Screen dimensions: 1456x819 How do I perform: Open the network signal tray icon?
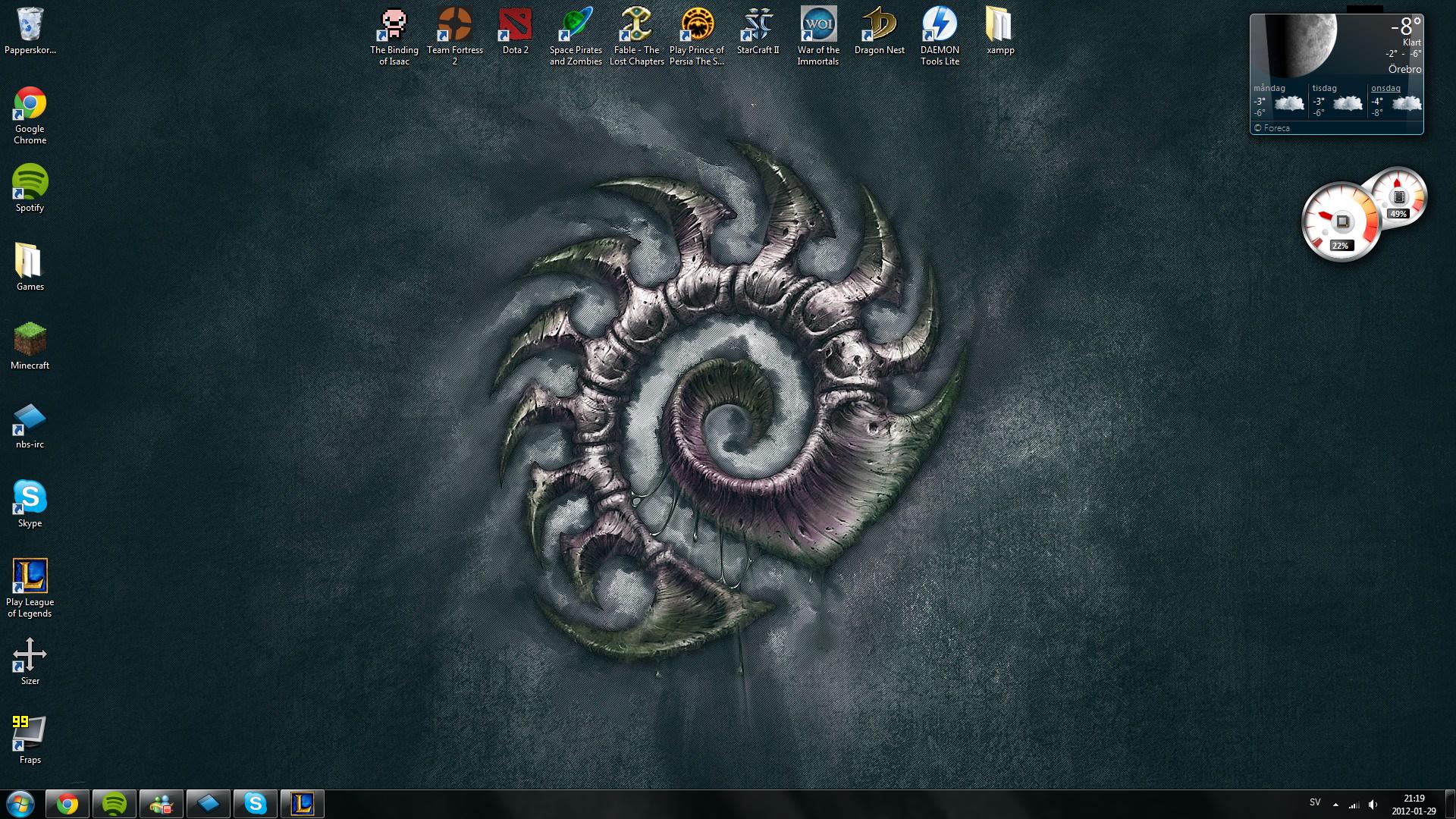[1354, 805]
